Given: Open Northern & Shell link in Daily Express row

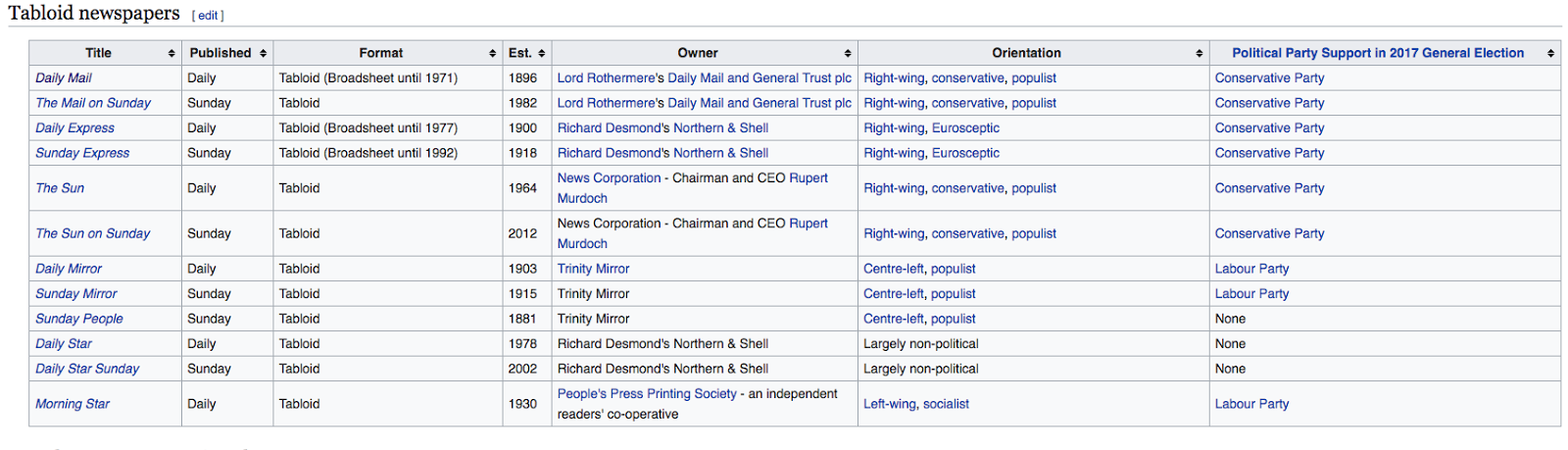Looking at the screenshot, I should (x=719, y=128).
